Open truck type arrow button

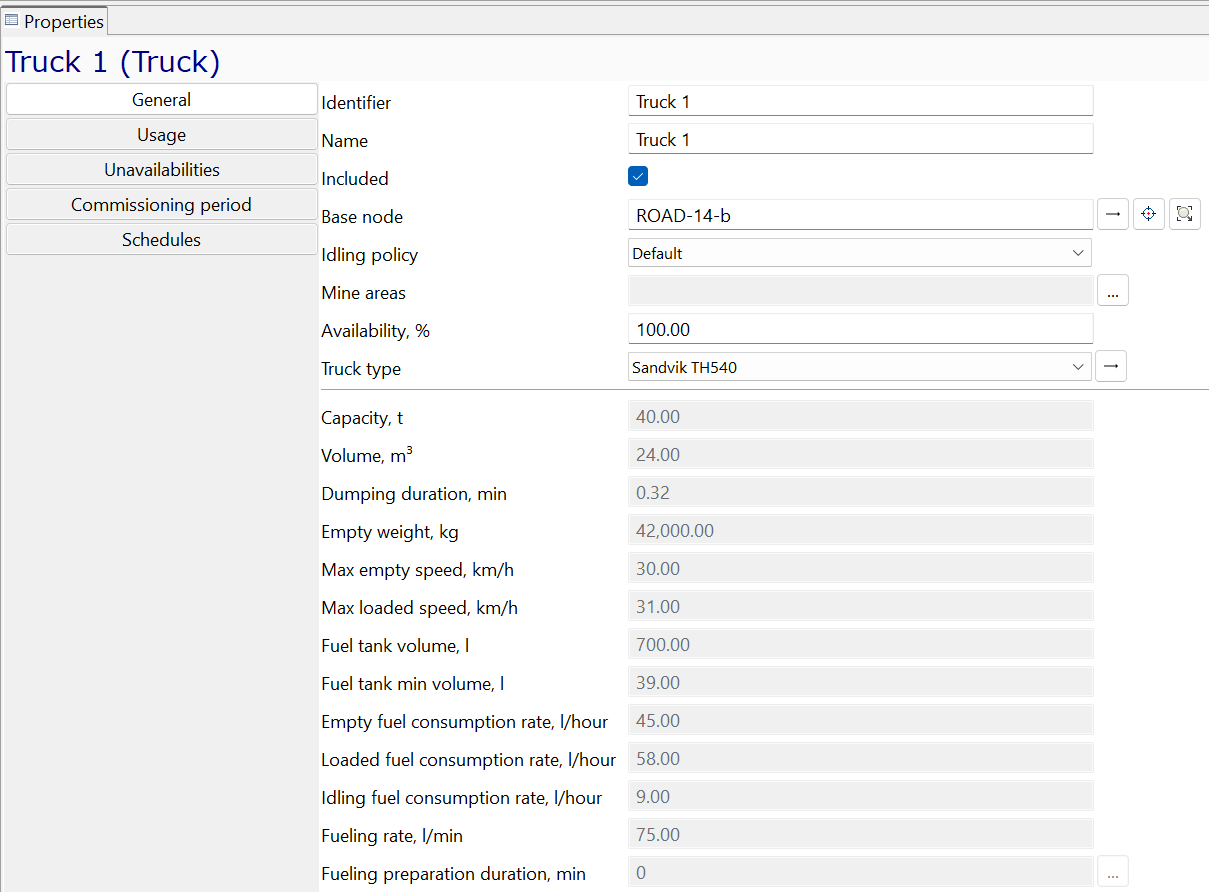pos(1111,367)
